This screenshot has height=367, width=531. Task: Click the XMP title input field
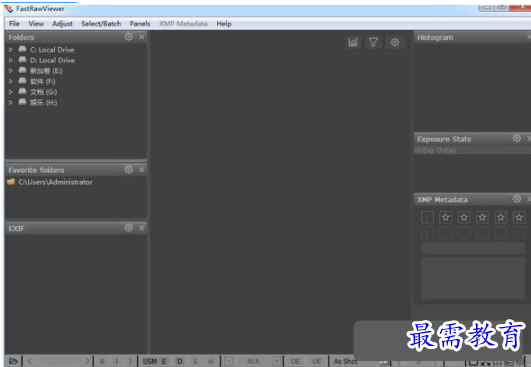pyautogui.click(x=473, y=248)
